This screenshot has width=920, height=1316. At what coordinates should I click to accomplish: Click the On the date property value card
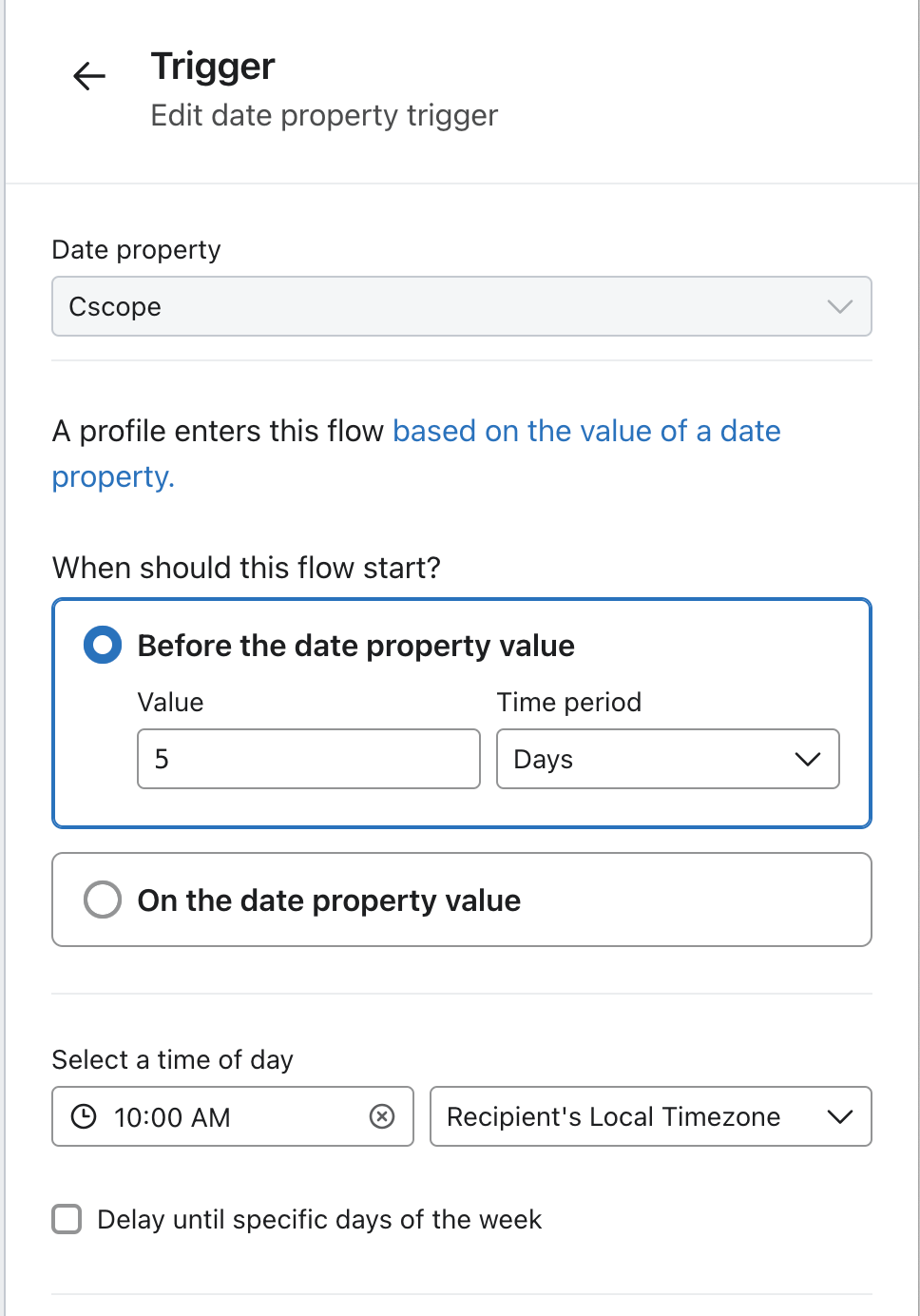[462, 900]
